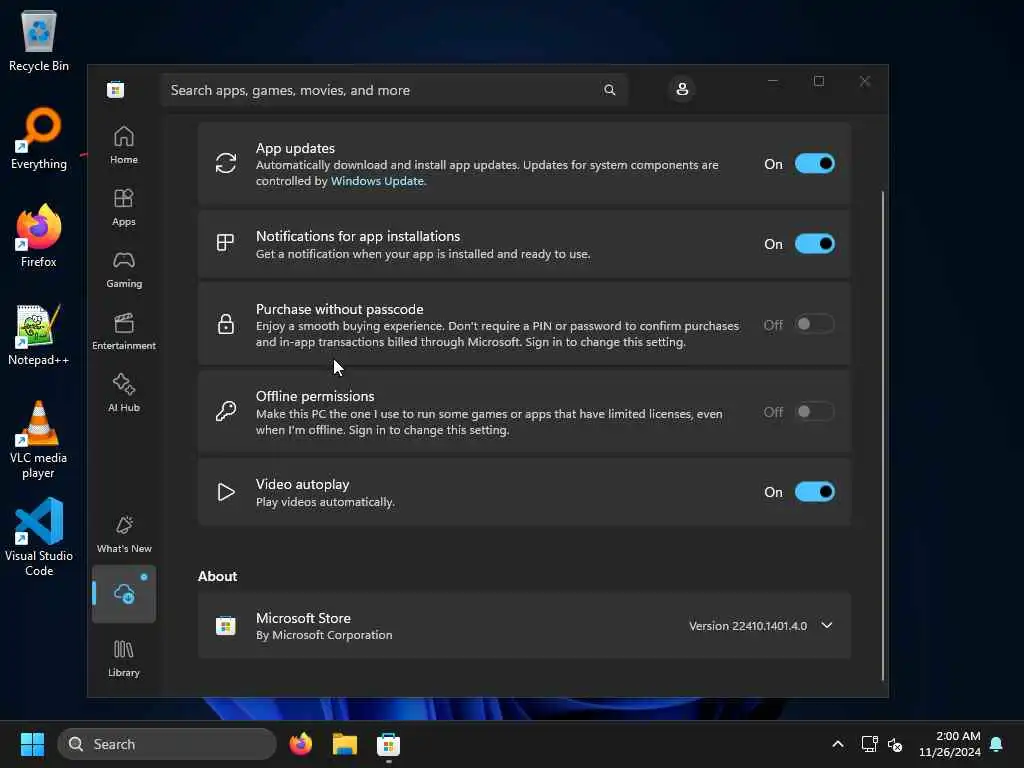
Task: Open notifications bell in taskbar
Action: click(x=997, y=744)
